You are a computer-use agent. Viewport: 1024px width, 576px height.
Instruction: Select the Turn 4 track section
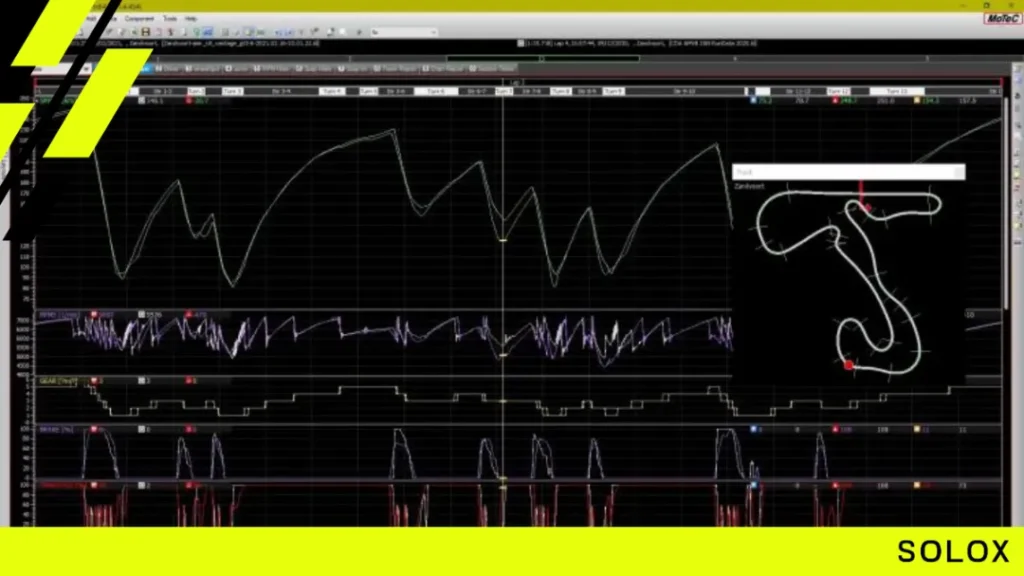[332, 91]
